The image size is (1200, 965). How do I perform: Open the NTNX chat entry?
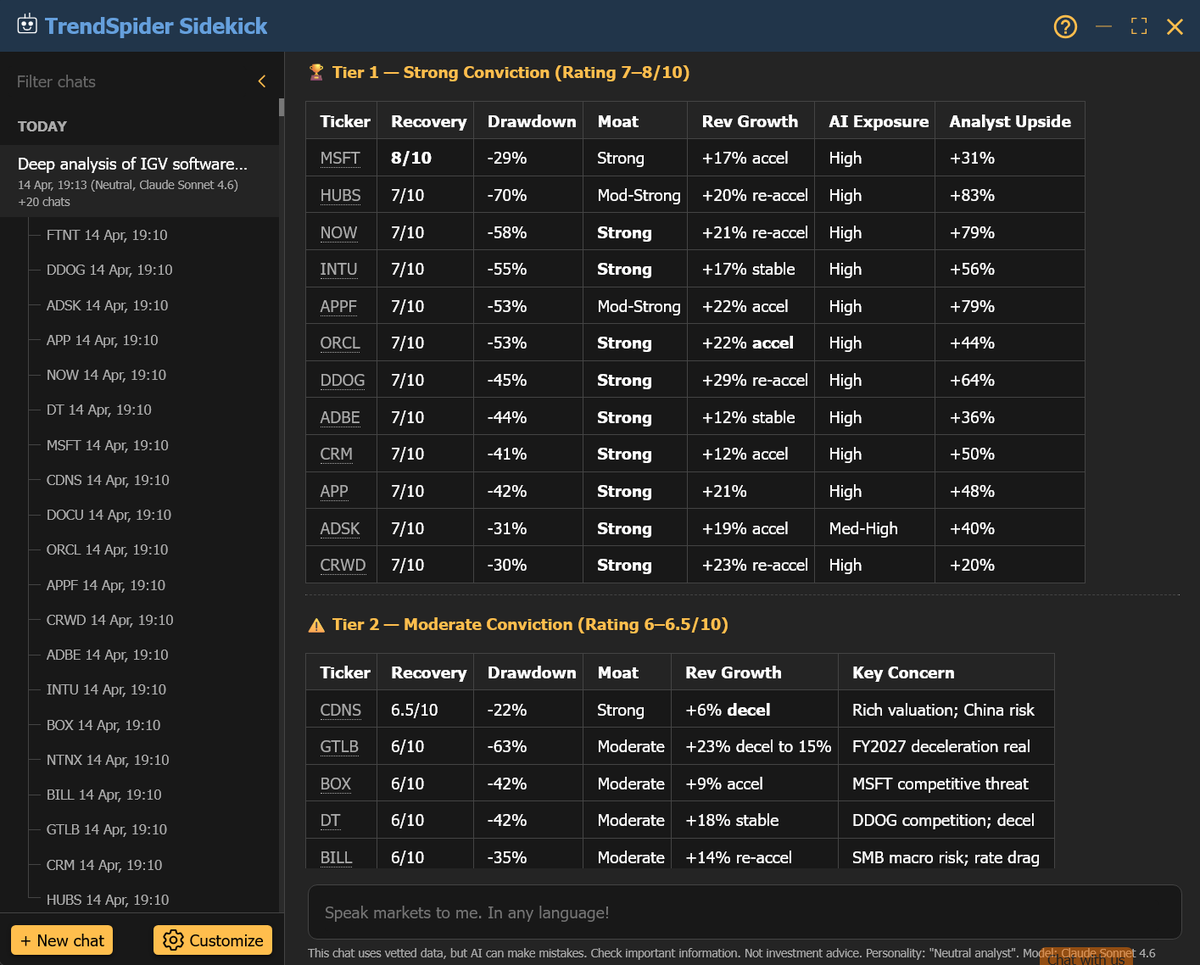tap(108, 760)
